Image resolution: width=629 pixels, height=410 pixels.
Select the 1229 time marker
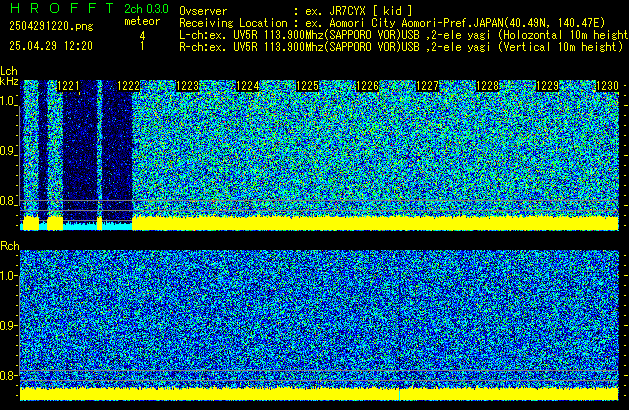point(548,86)
